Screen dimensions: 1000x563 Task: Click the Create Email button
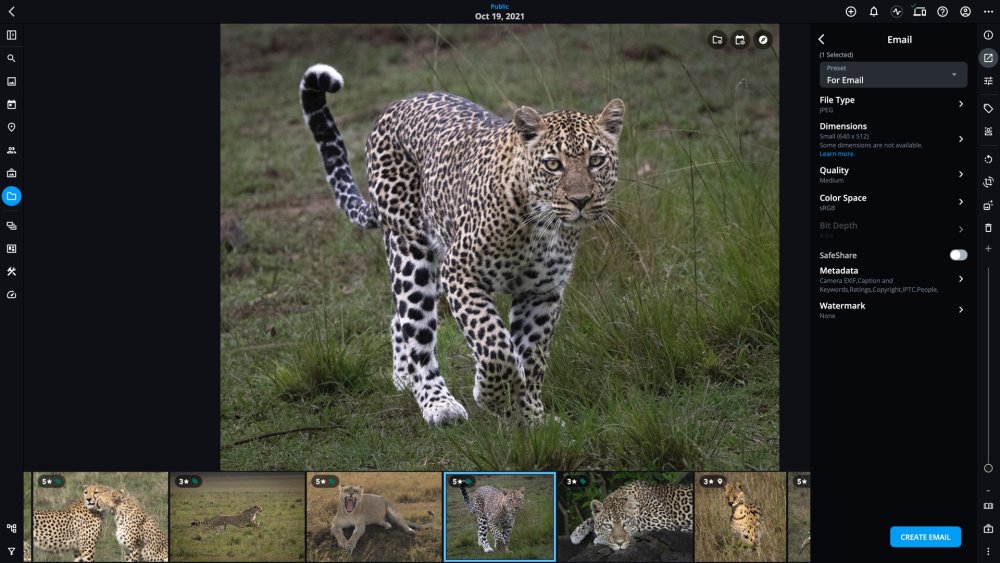925,537
